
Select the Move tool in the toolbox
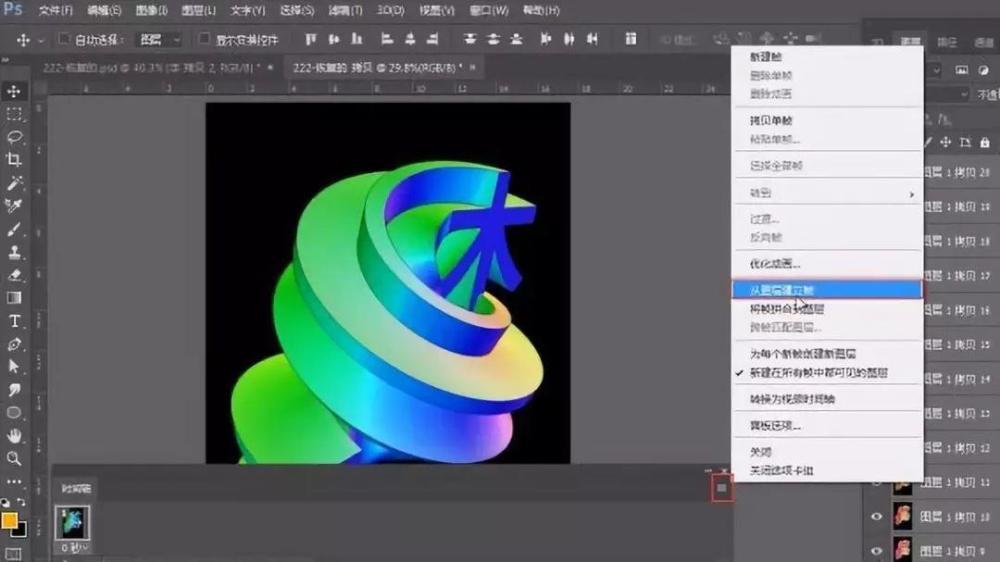coord(15,91)
